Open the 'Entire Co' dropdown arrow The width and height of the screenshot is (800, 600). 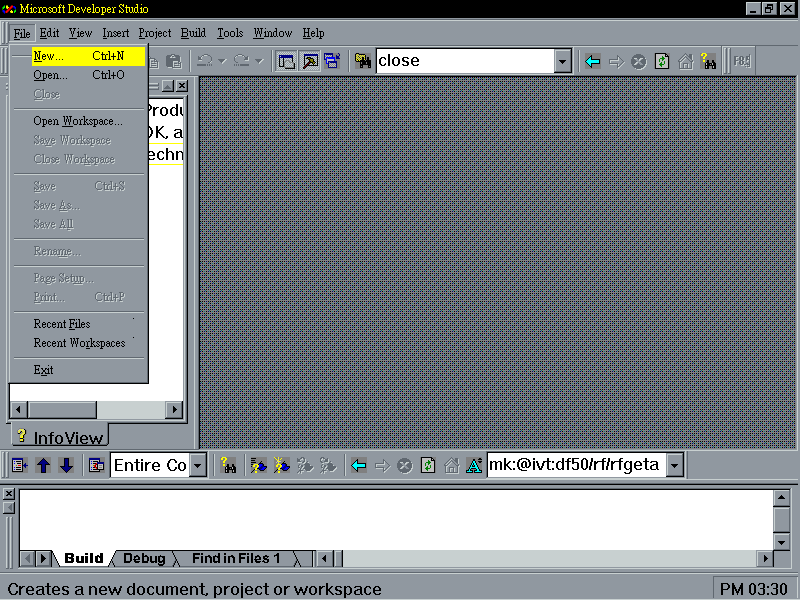198,465
